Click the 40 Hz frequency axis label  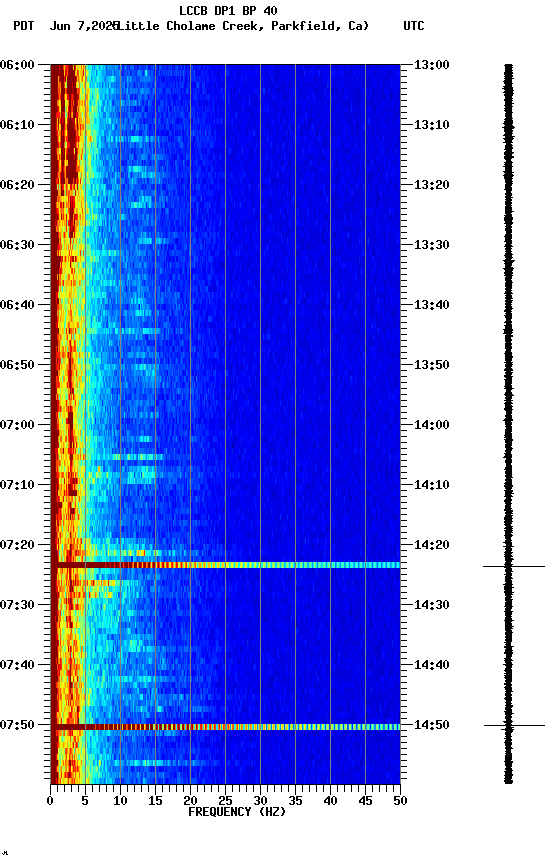[x=330, y=801]
